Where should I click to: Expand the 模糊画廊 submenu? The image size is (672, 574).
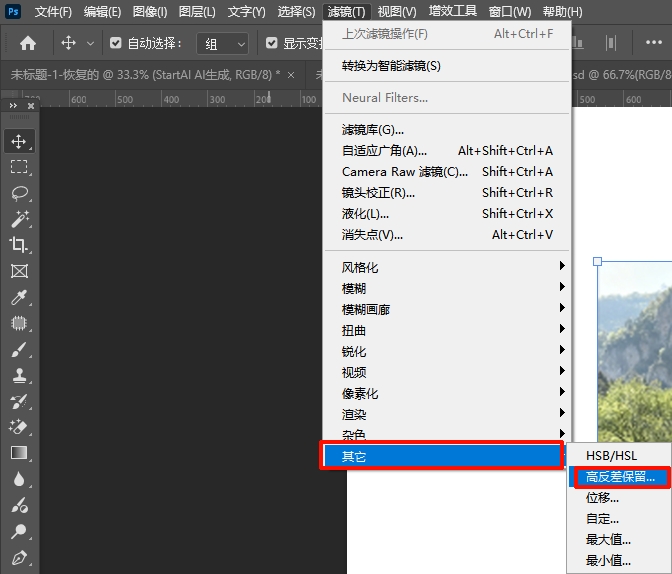click(x=446, y=309)
